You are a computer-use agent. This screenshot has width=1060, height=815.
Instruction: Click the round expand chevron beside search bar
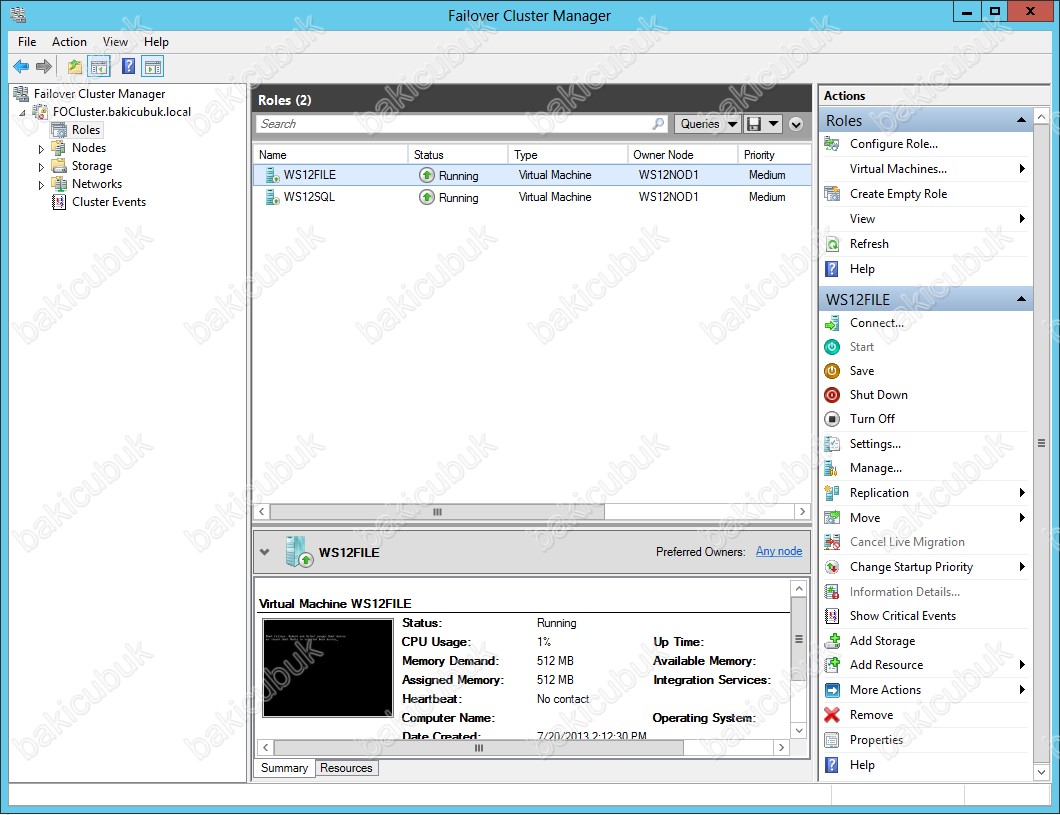pos(796,124)
